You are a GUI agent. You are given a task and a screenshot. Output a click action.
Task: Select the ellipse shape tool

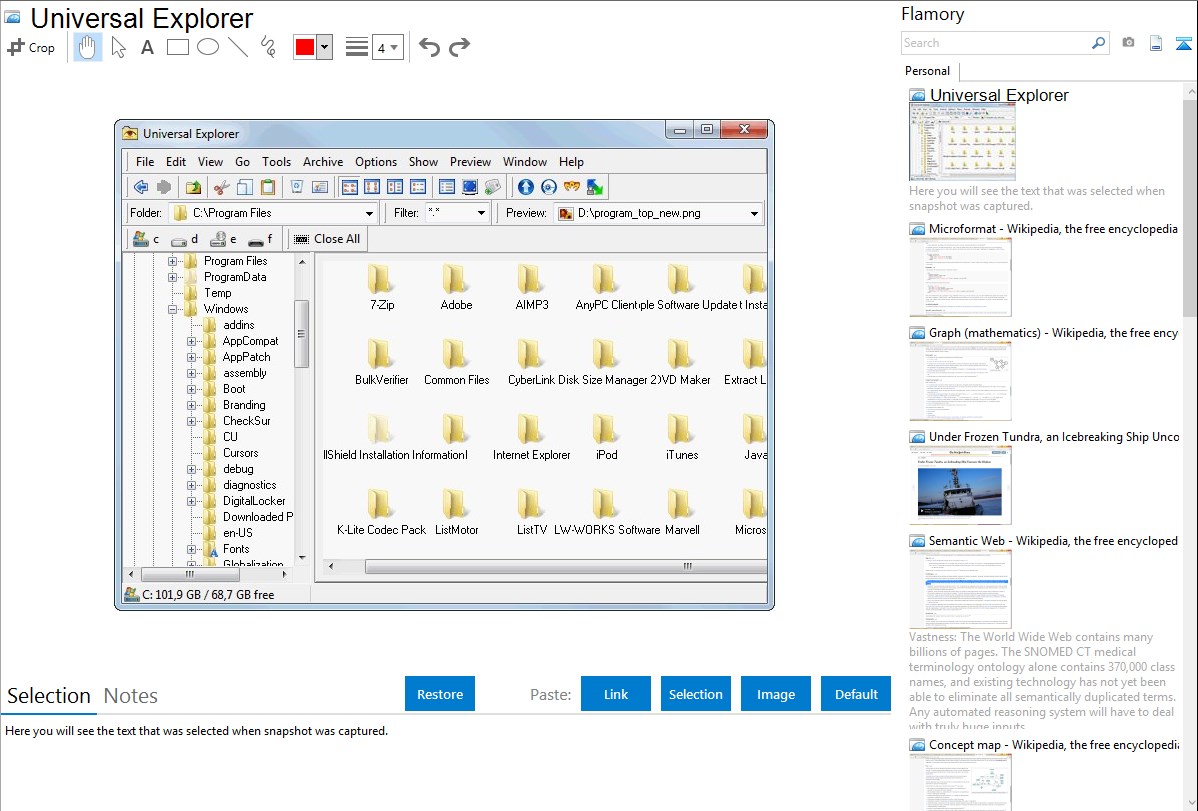point(207,47)
